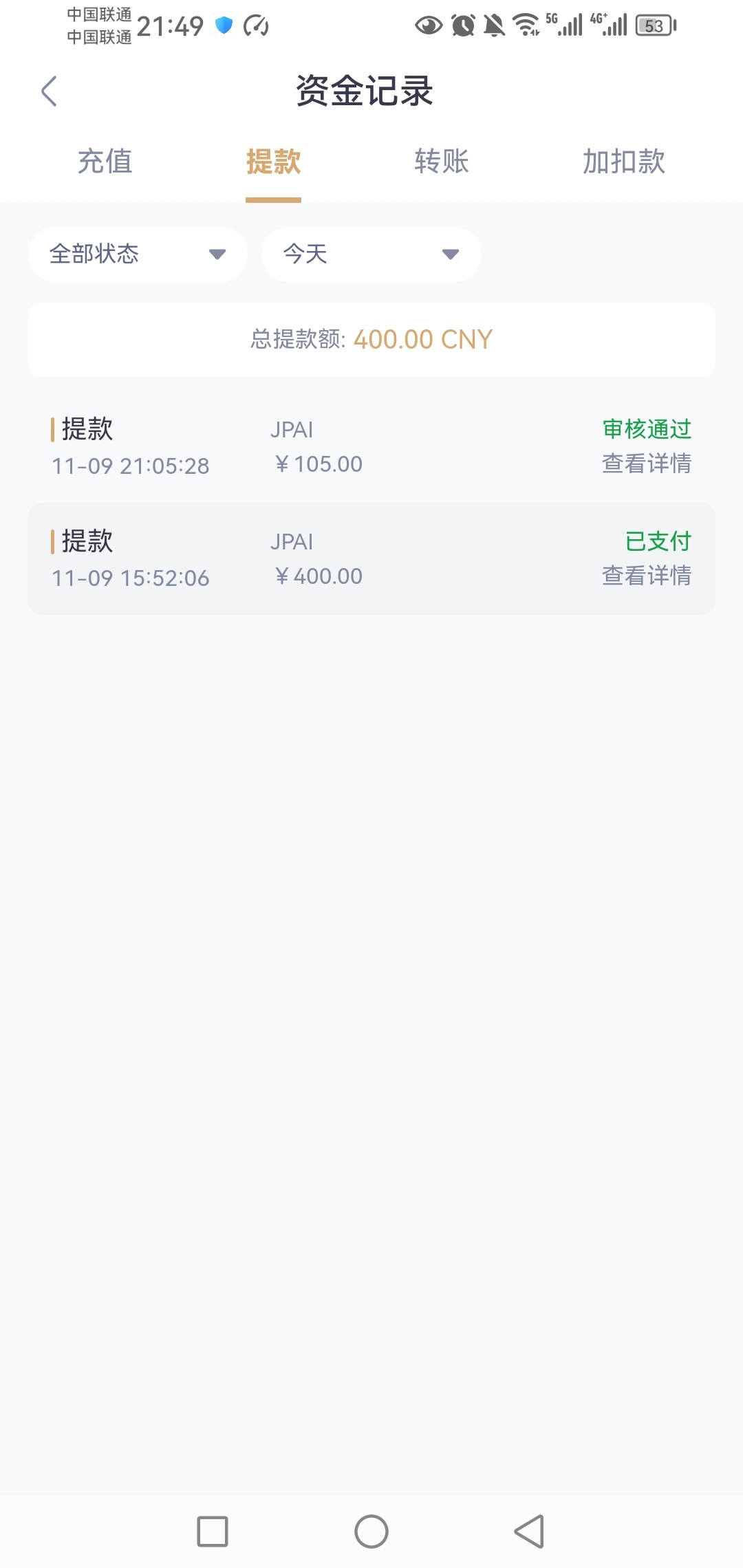Switch to the 转账 tab

coord(441,162)
